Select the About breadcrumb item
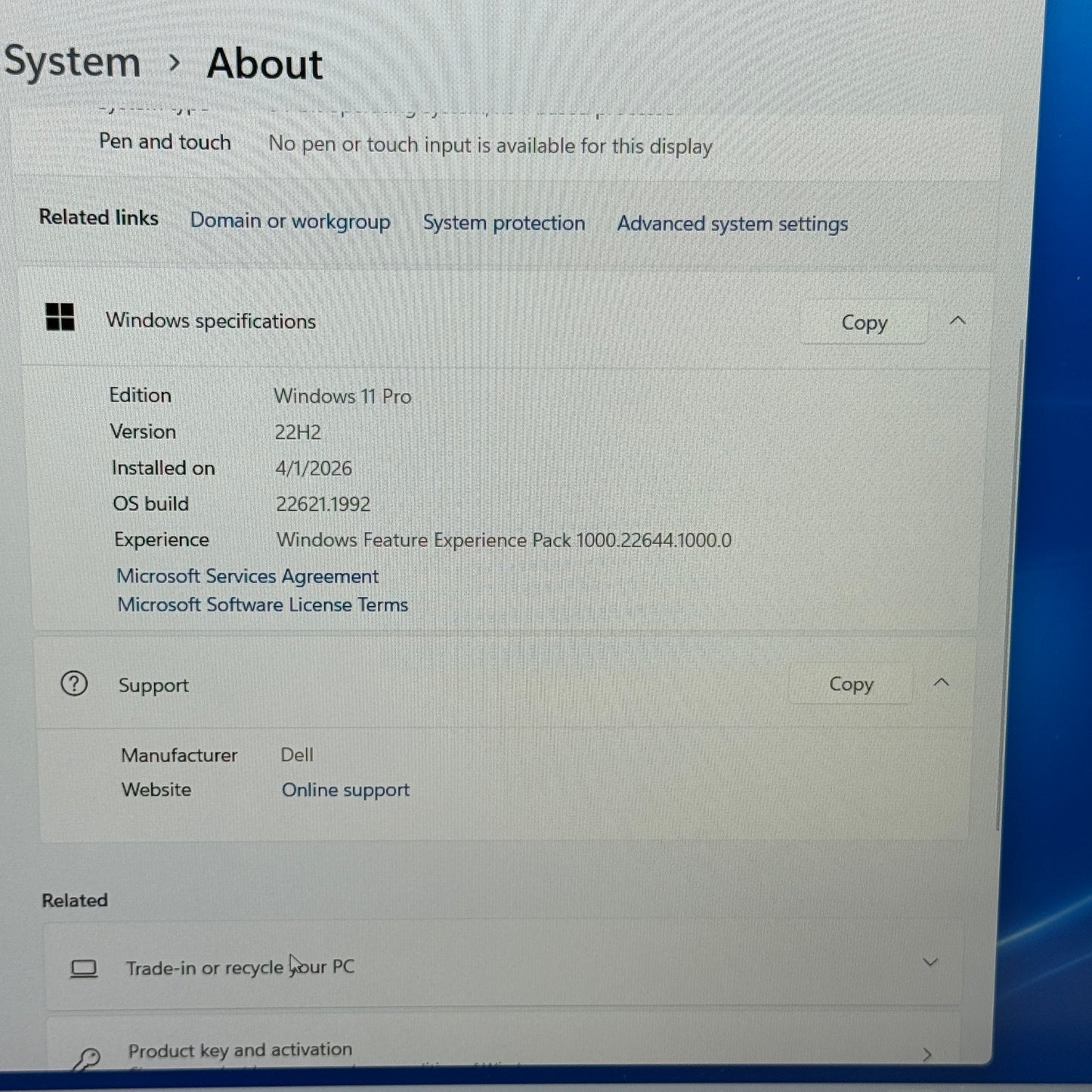Screen dimensions: 1092x1092 tap(264, 64)
